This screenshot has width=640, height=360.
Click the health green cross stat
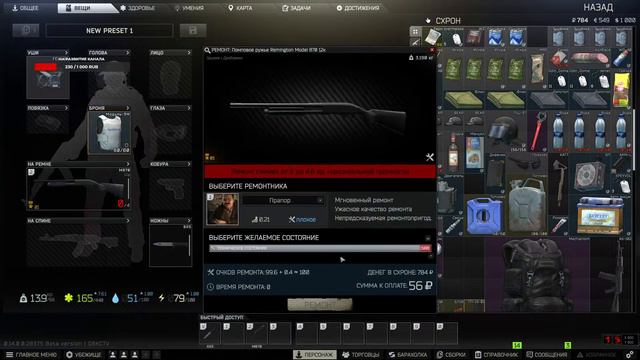point(69,298)
